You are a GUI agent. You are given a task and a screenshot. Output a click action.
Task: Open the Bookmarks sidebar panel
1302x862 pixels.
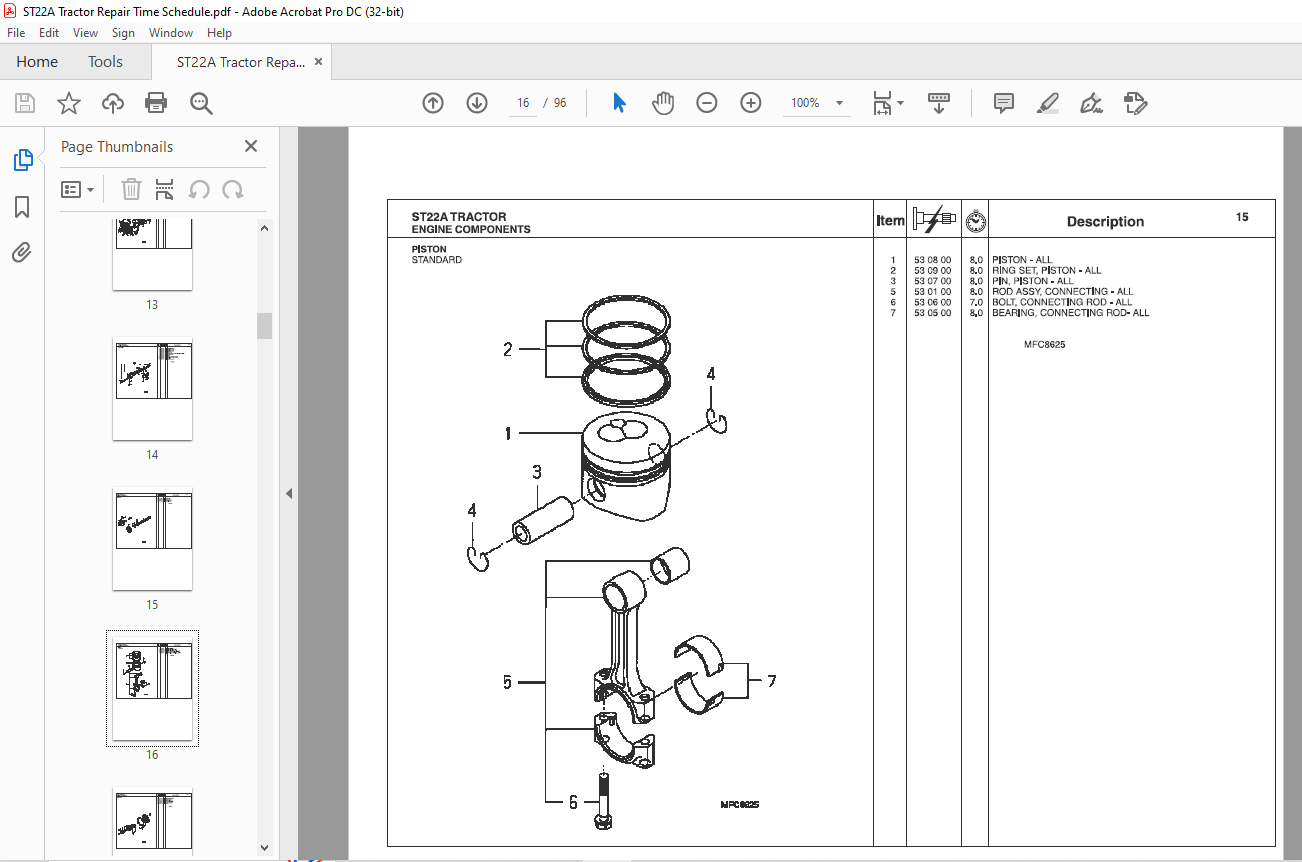point(22,207)
